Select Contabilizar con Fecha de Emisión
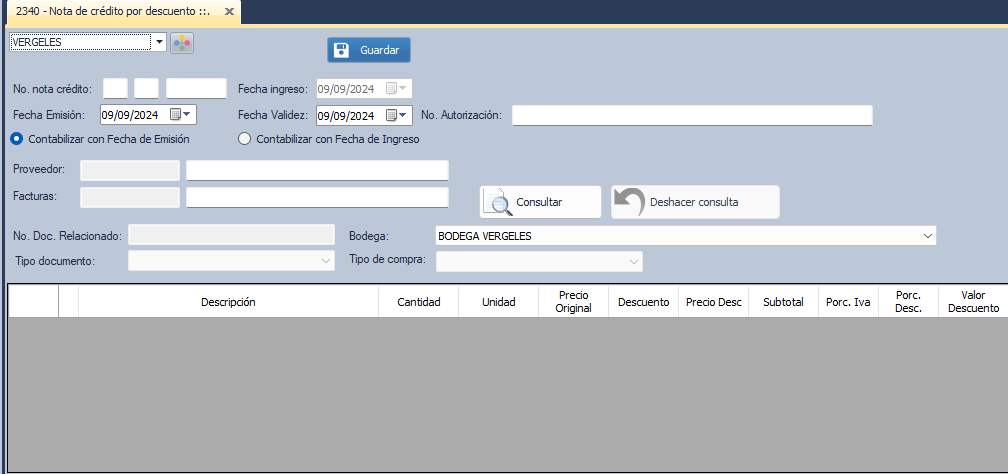Viewport: 1008px width, 474px height. click(x=17, y=139)
